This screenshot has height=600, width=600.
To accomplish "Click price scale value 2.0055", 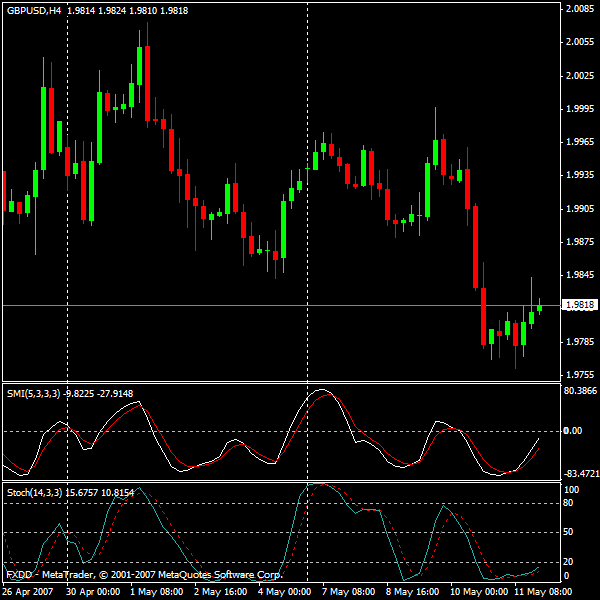I will click(x=580, y=42).
